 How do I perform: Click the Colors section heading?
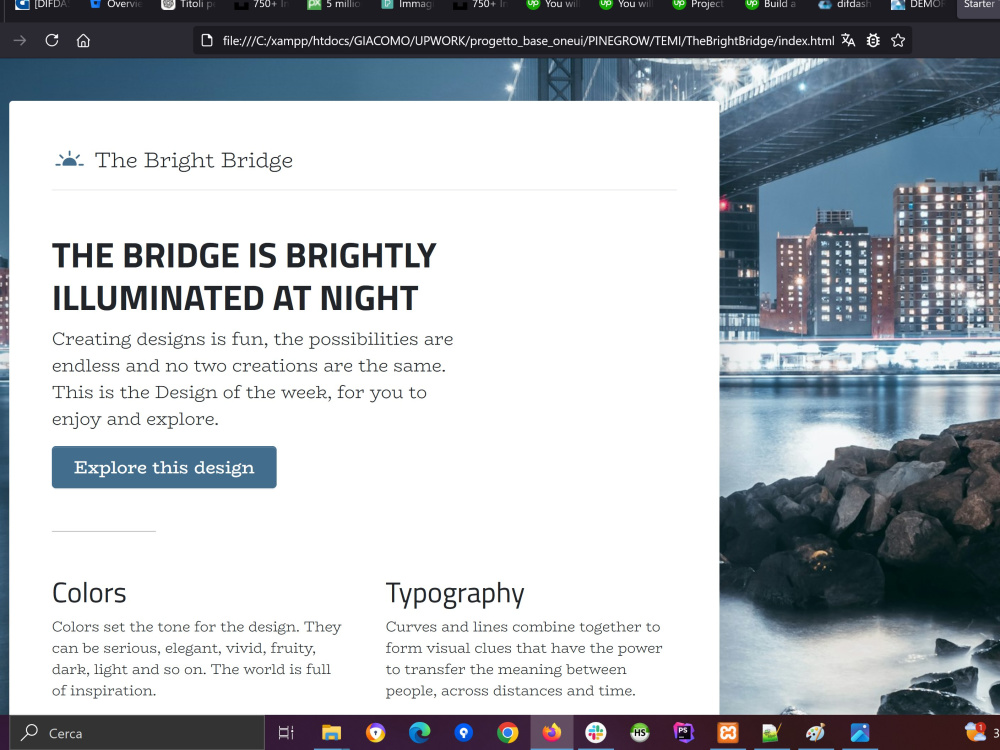click(x=89, y=593)
